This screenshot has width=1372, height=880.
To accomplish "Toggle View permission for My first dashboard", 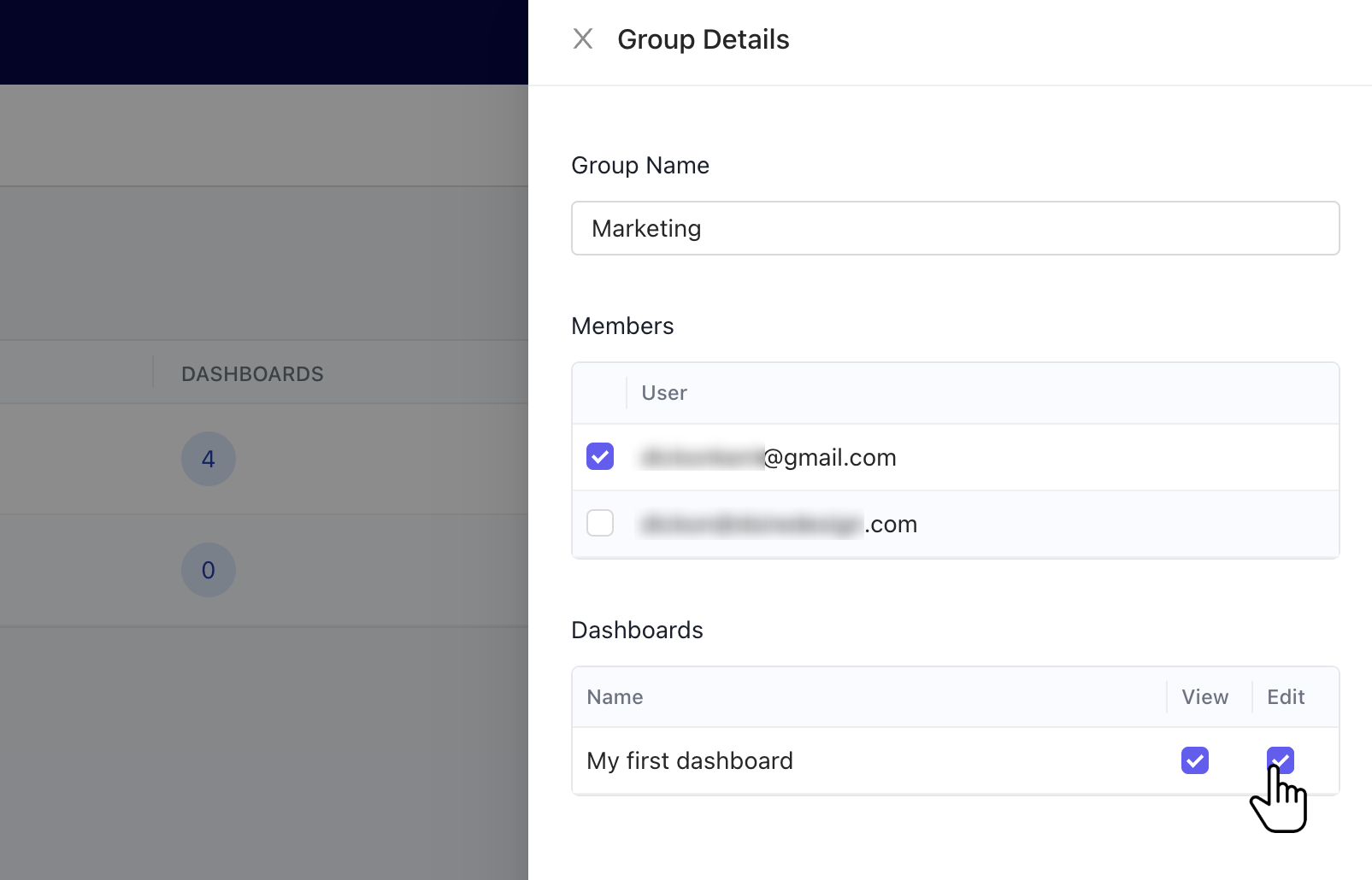I will click(x=1194, y=760).
